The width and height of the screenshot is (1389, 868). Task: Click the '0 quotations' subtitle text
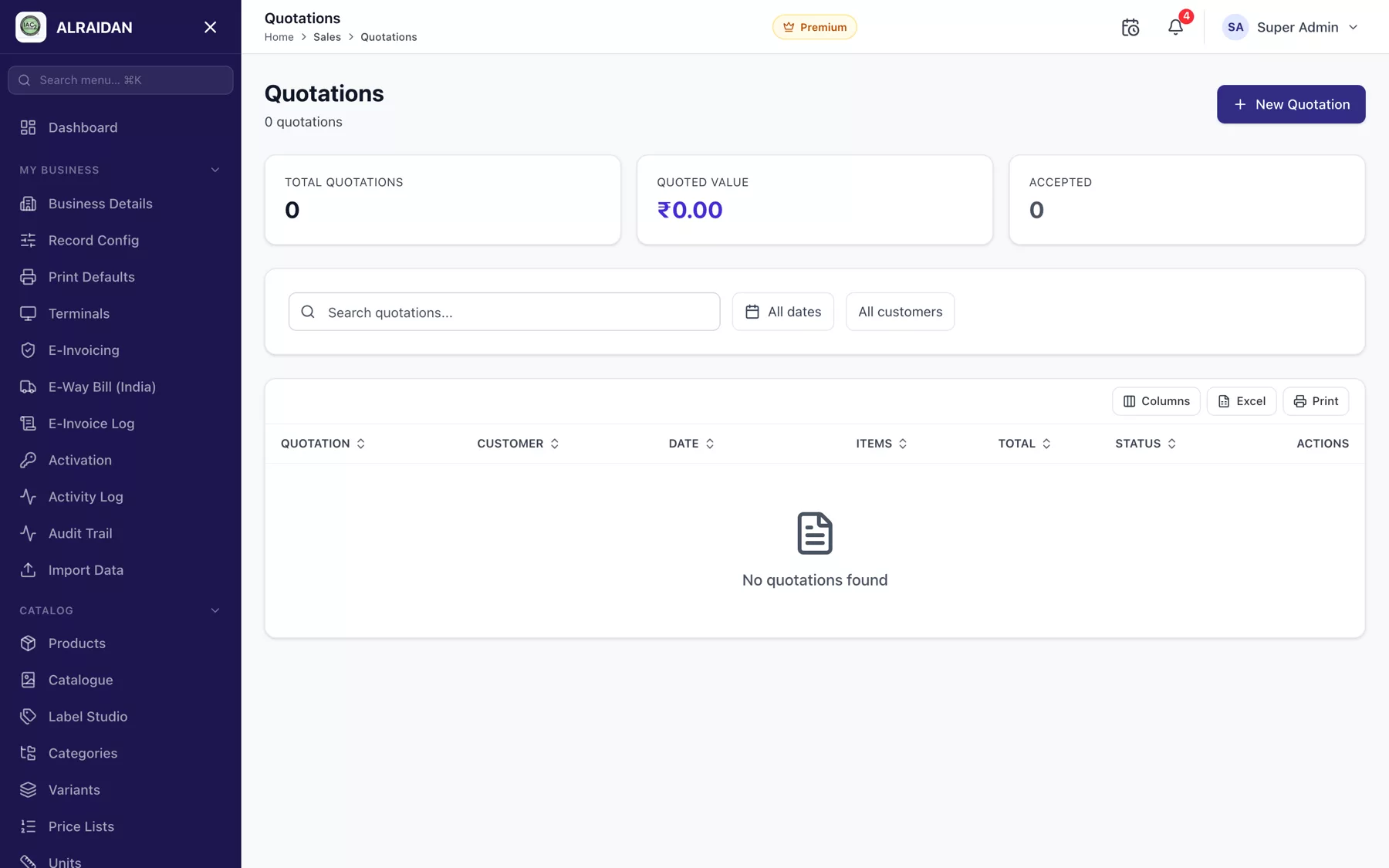point(303,122)
